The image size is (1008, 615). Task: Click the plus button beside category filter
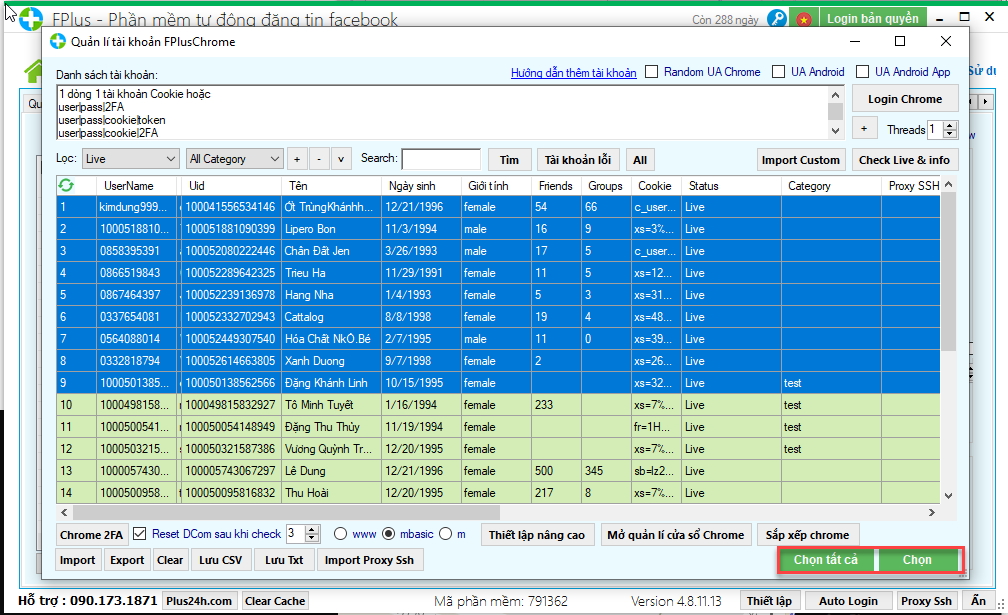pyautogui.click(x=297, y=159)
